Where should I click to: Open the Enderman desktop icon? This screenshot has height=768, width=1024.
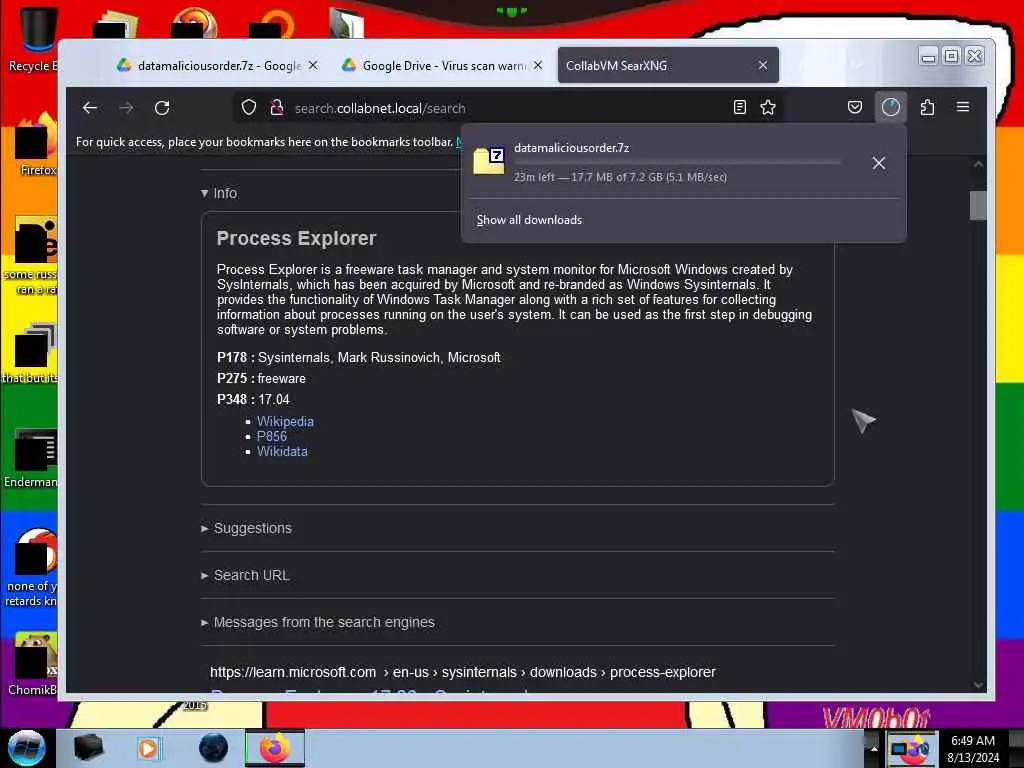(31, 457)
